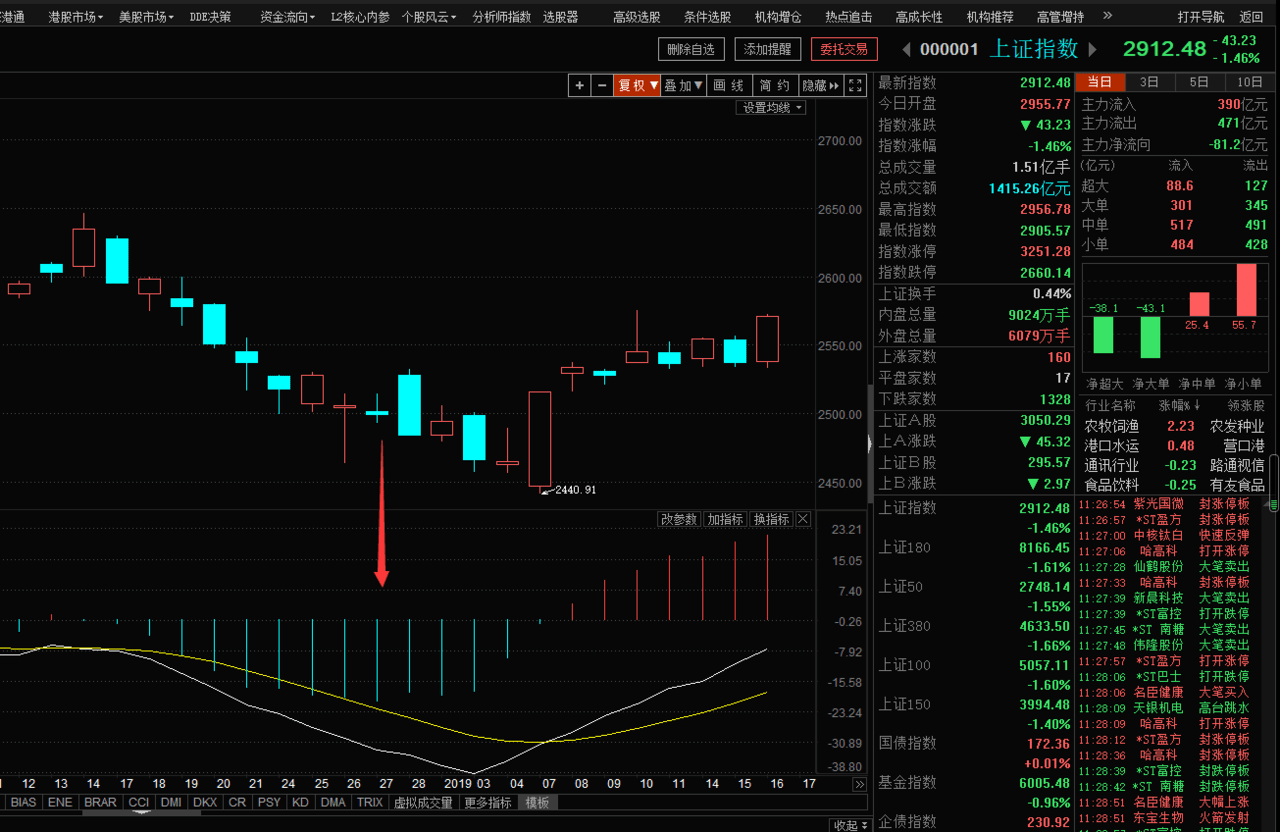Select DMI indicator tab
1280x832 pixels.
coord(171,802)
